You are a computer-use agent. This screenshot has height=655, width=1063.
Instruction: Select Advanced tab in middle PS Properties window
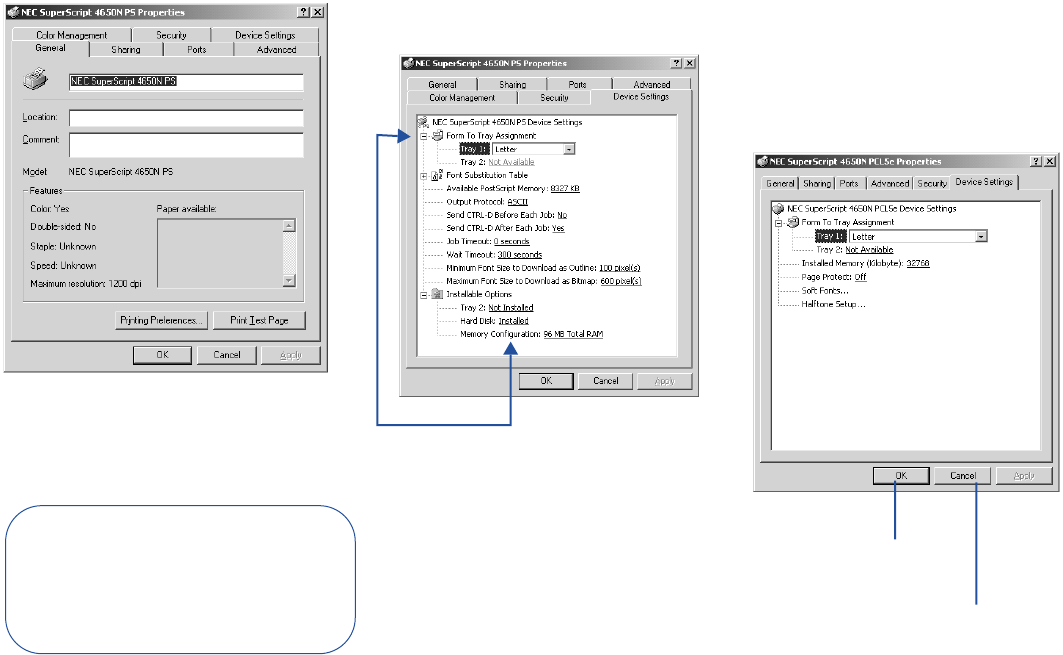[651, 85]
